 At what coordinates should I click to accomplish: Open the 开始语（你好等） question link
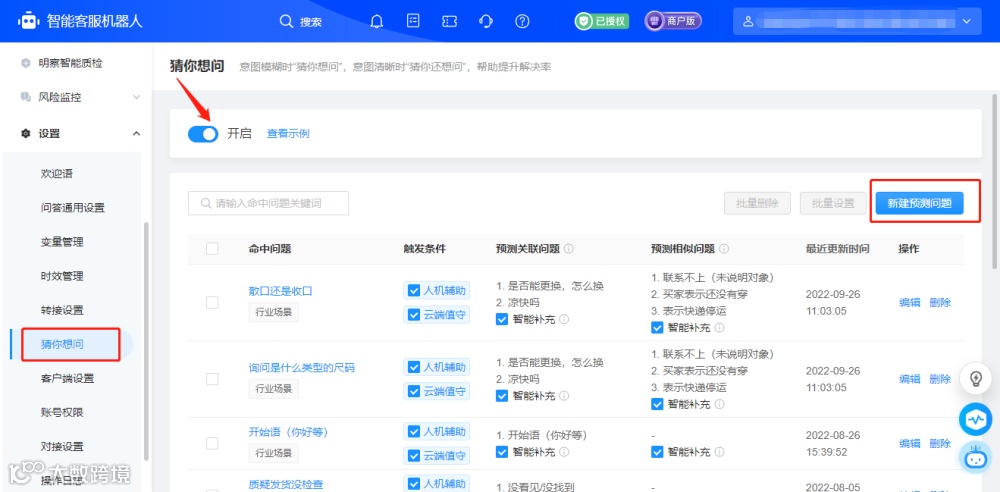click(x=288, y=432)
